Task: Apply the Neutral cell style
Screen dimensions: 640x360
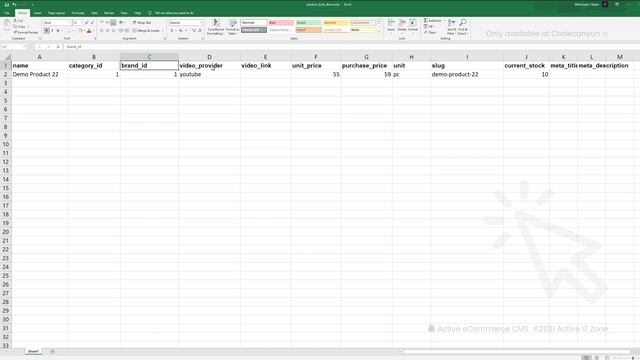Action: (336, 22)
